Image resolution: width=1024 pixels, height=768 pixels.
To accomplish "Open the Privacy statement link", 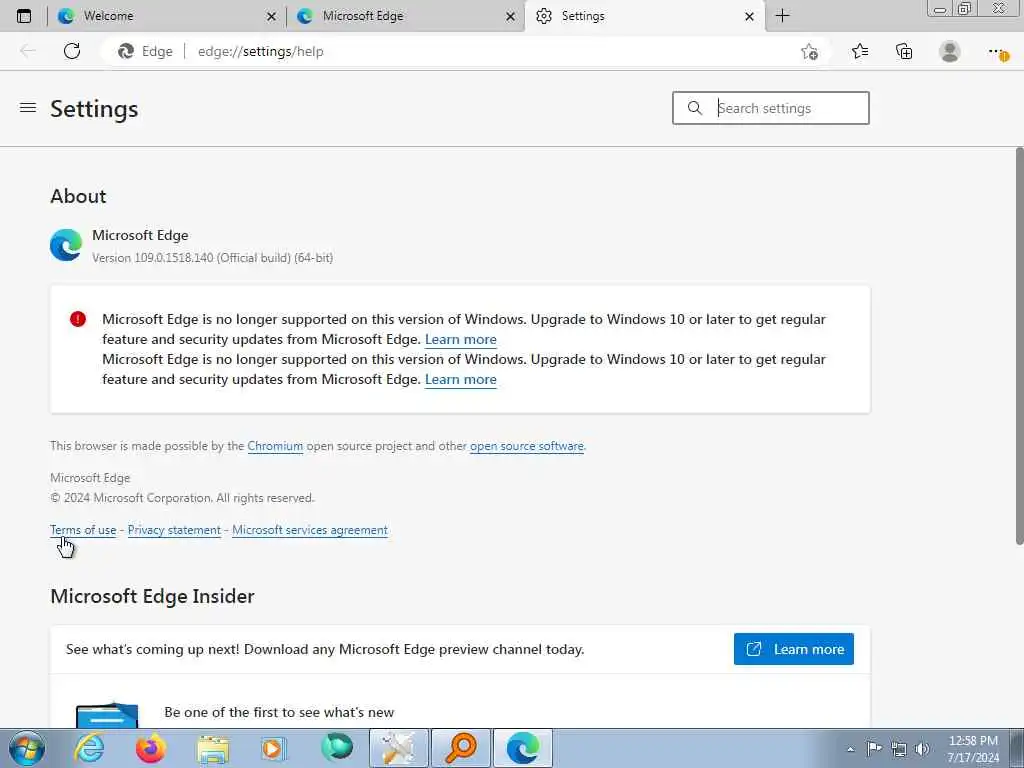I will tap(174, 530).
